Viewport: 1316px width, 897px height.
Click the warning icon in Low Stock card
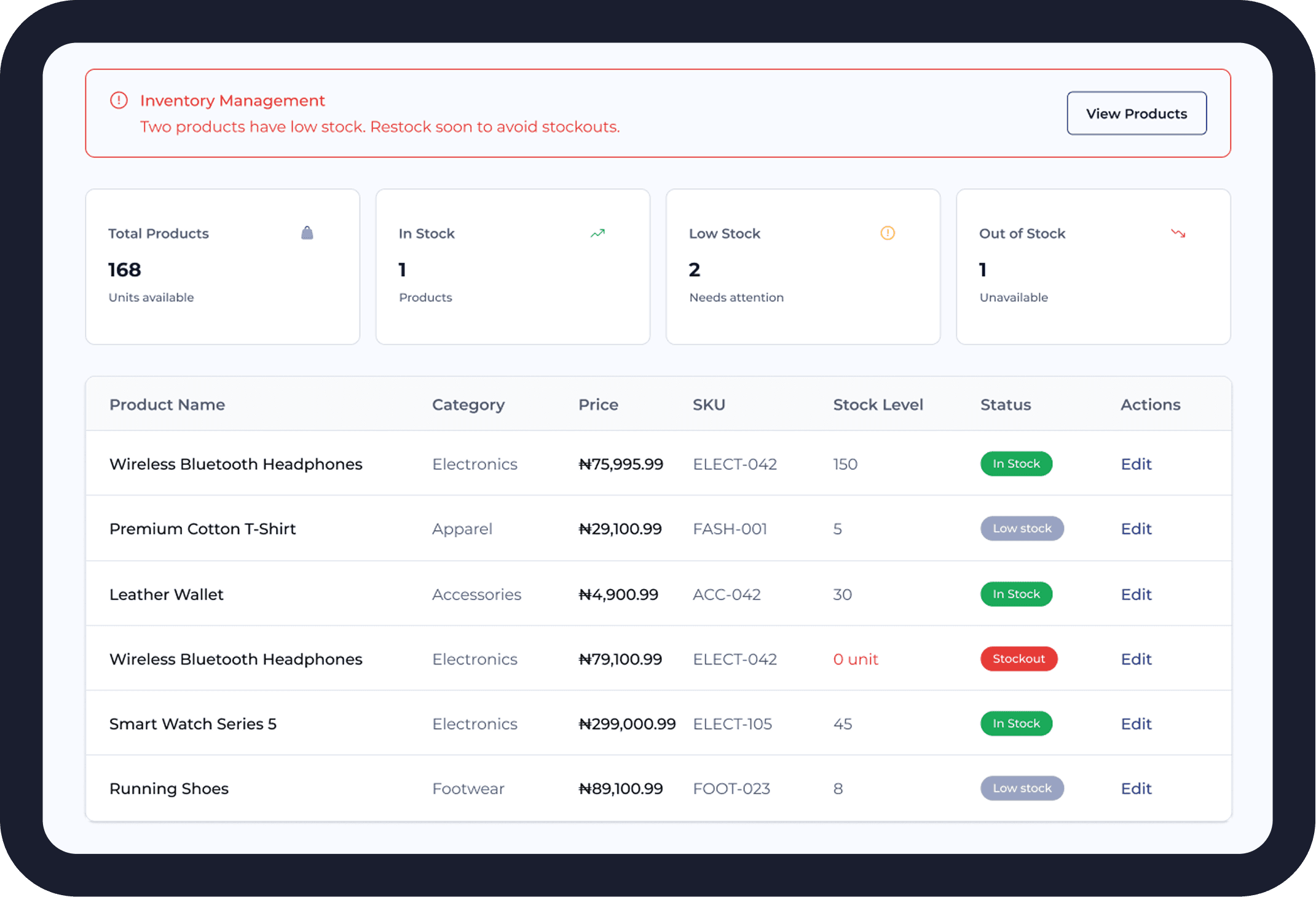[888, 233]
